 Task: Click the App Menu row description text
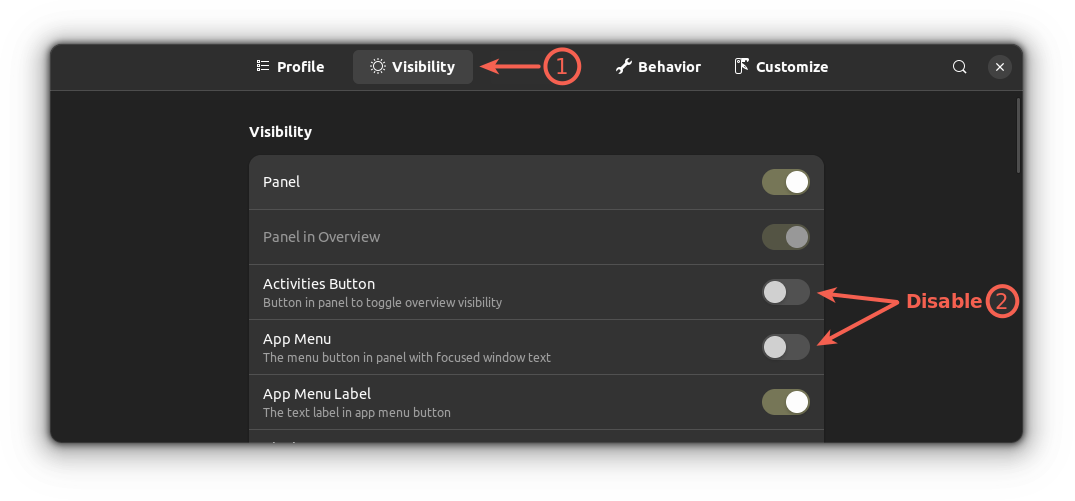tap(406, 357)
